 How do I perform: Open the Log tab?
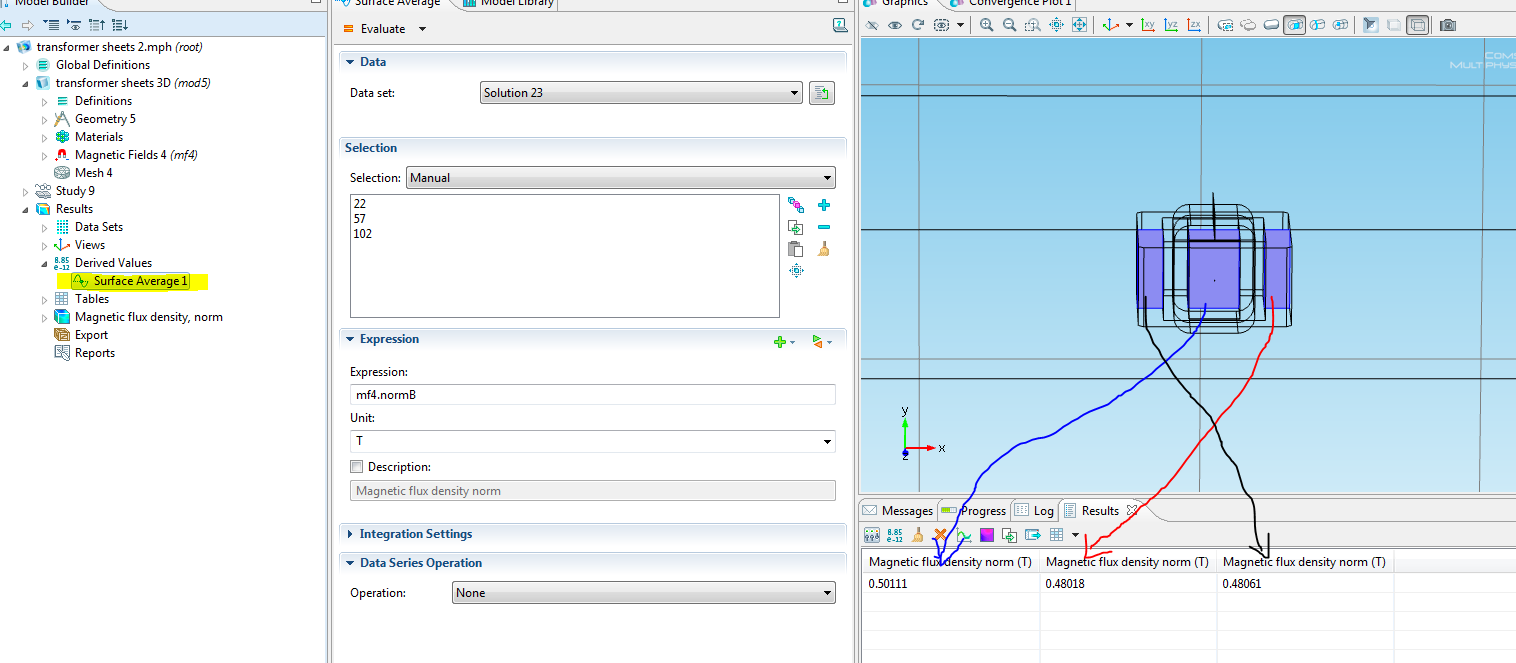[x=1035, y=511]
